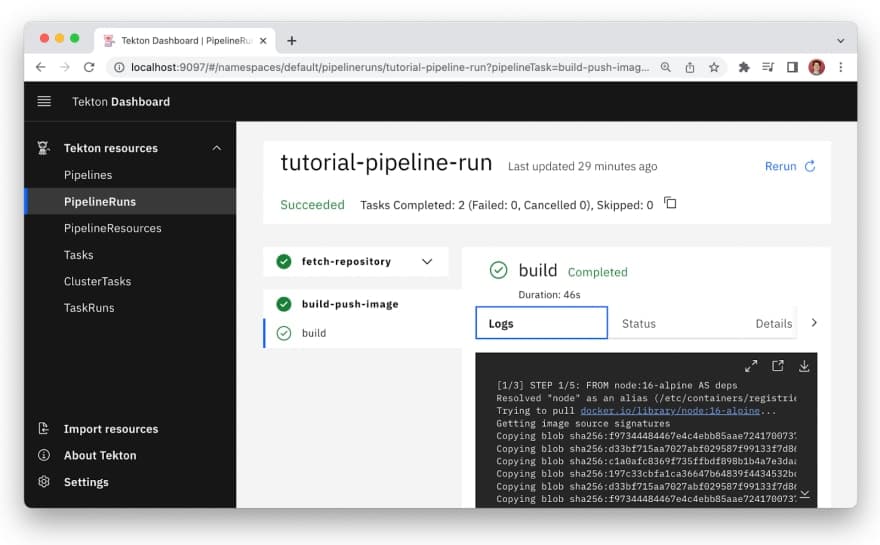
Task: Click fetch-repository green success check icon
Action: pyautogui.click(x=284, y=262)
